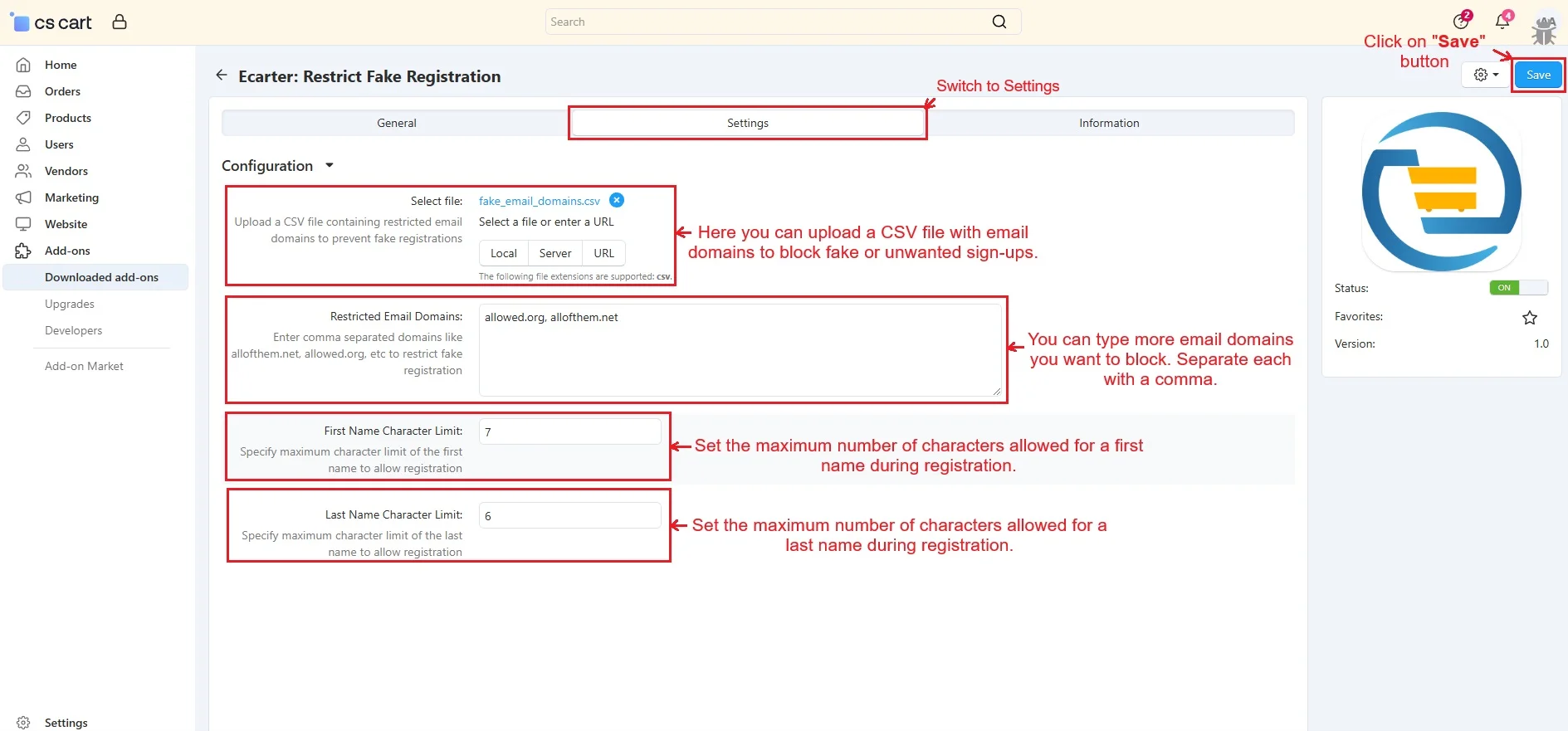Open Users in the sidebar
Screen dimensions: 1568x731
point(59,144)
